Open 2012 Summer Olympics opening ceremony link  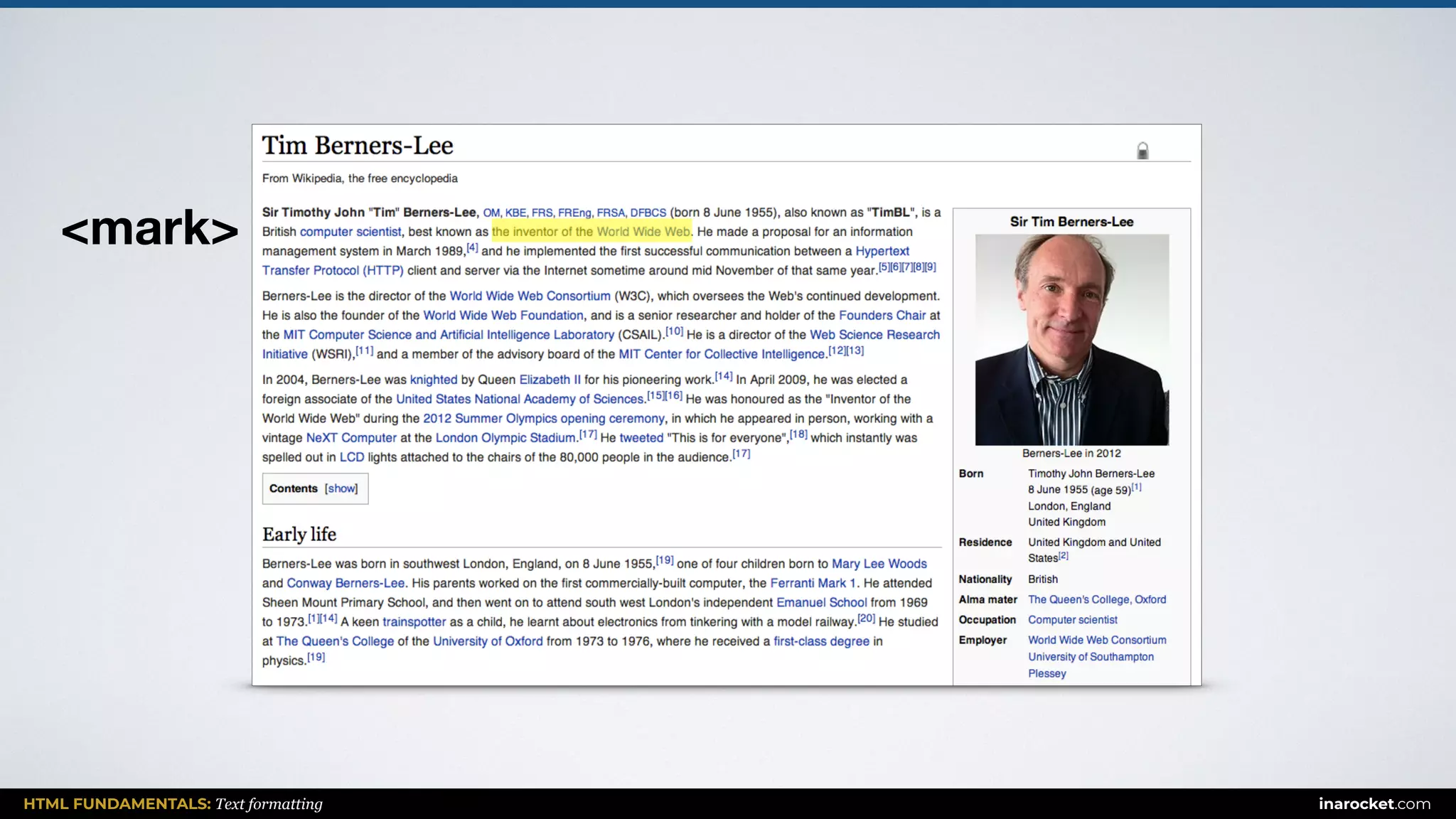pyautogui.click(x=543, y=419)
